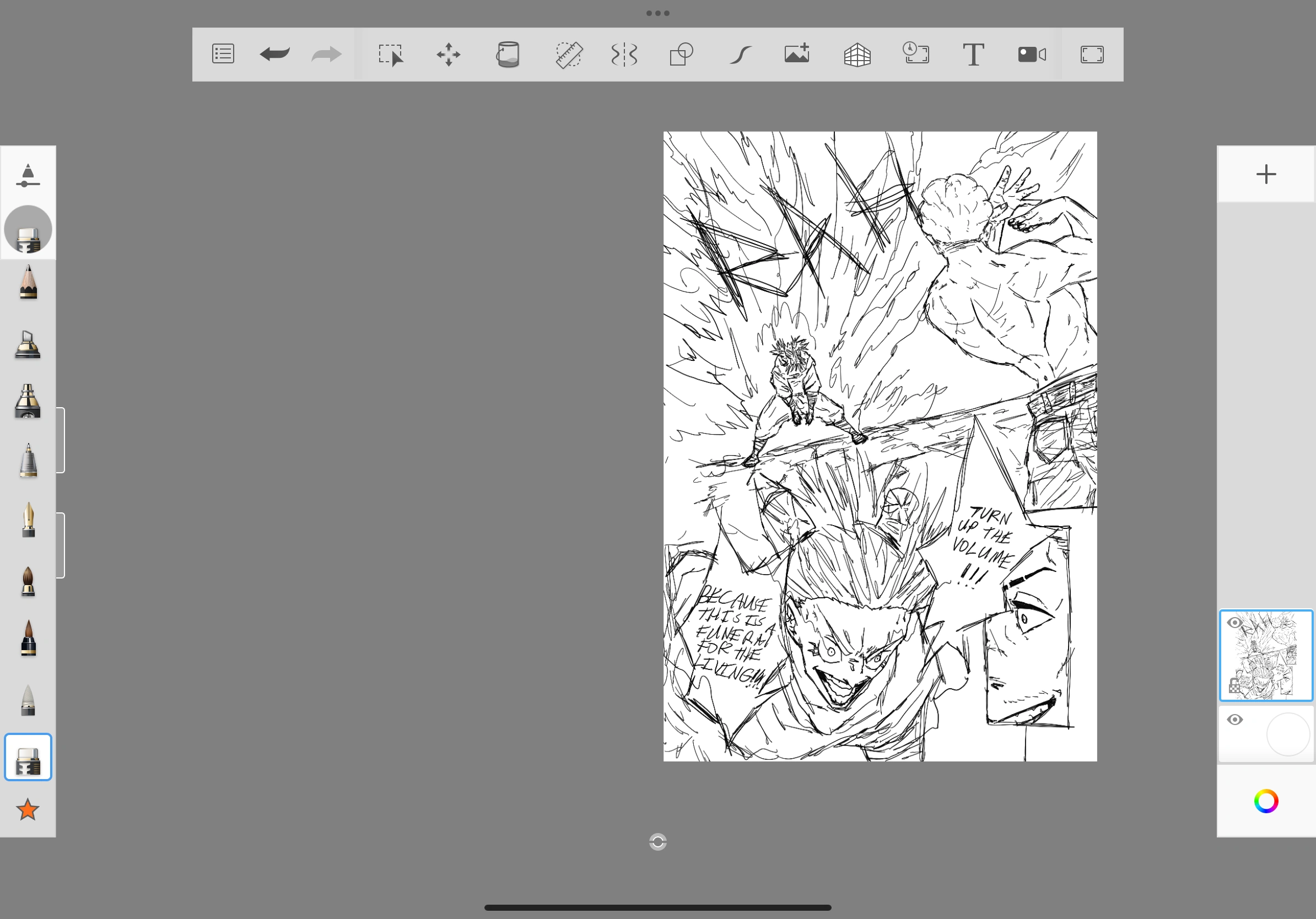
Task: Undo the last stroke
Action: point(274,55)
